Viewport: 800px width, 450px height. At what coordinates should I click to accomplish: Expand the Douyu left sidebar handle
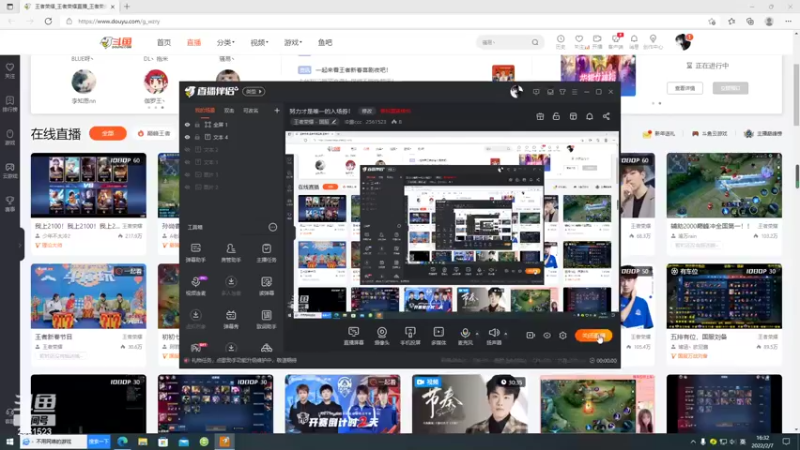(21, 245)
